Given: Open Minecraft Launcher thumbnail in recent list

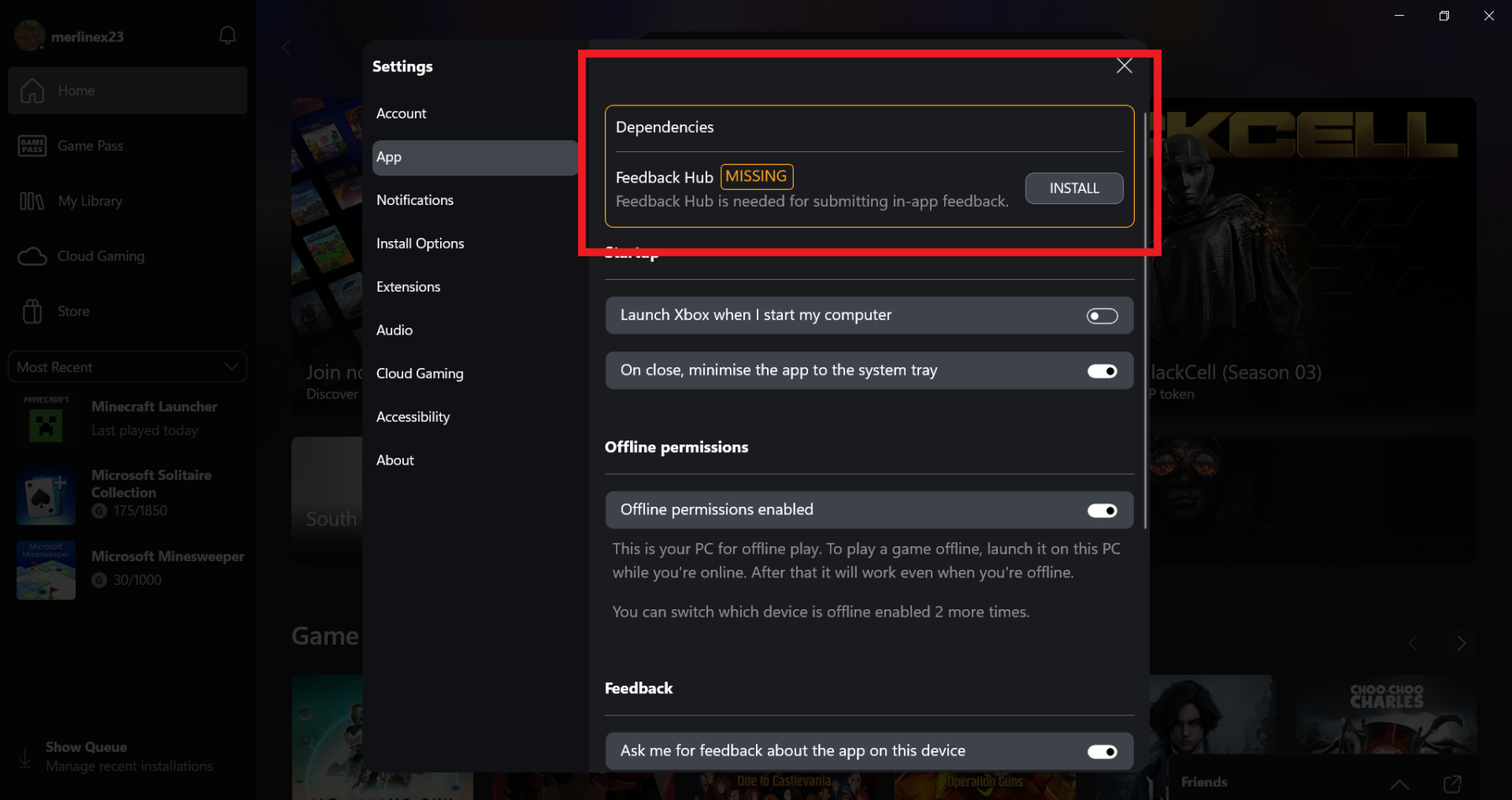Looking at the screenshot, I should point(46,421).
